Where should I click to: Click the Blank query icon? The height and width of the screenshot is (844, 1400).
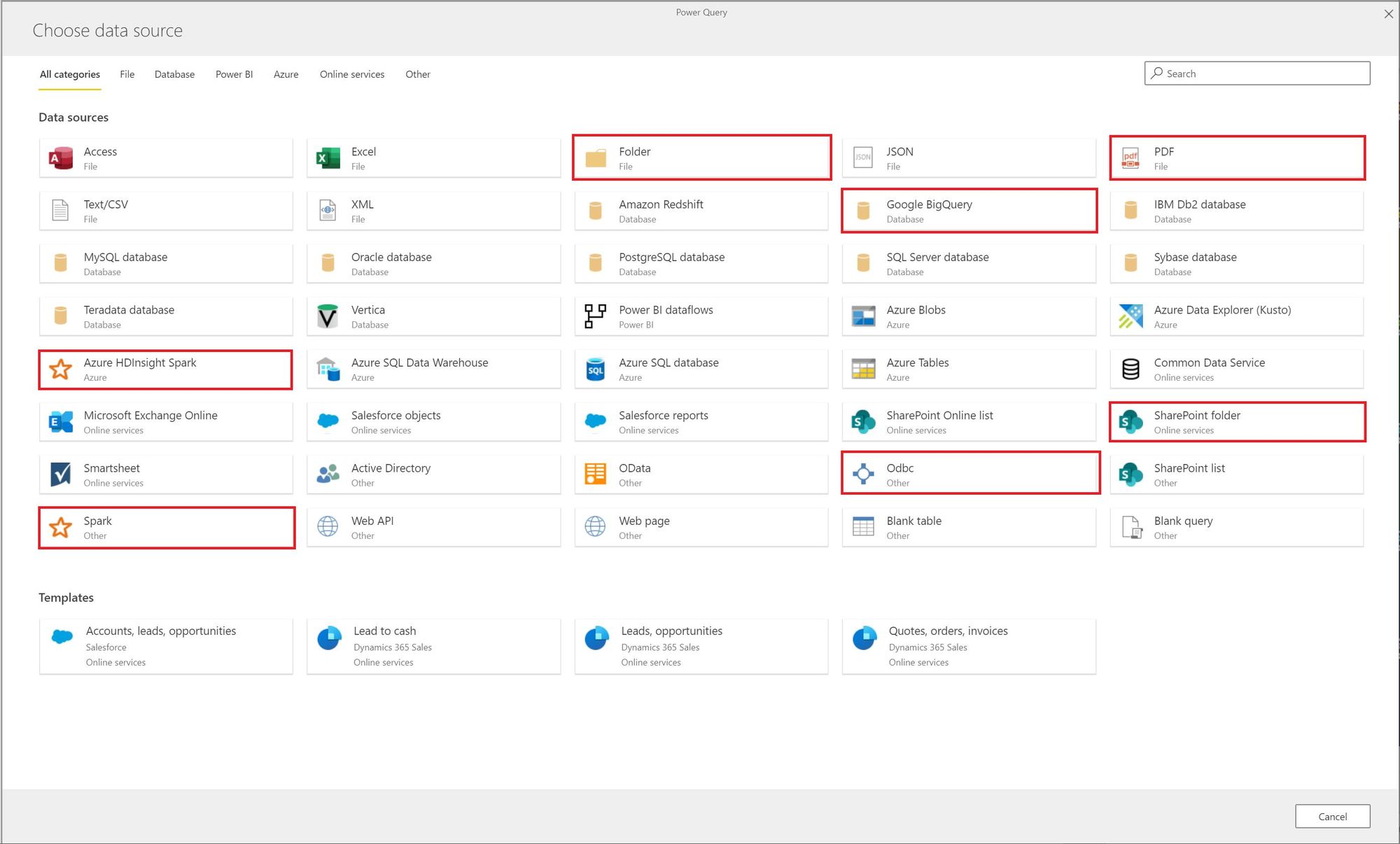click(x=1130, y=527)
